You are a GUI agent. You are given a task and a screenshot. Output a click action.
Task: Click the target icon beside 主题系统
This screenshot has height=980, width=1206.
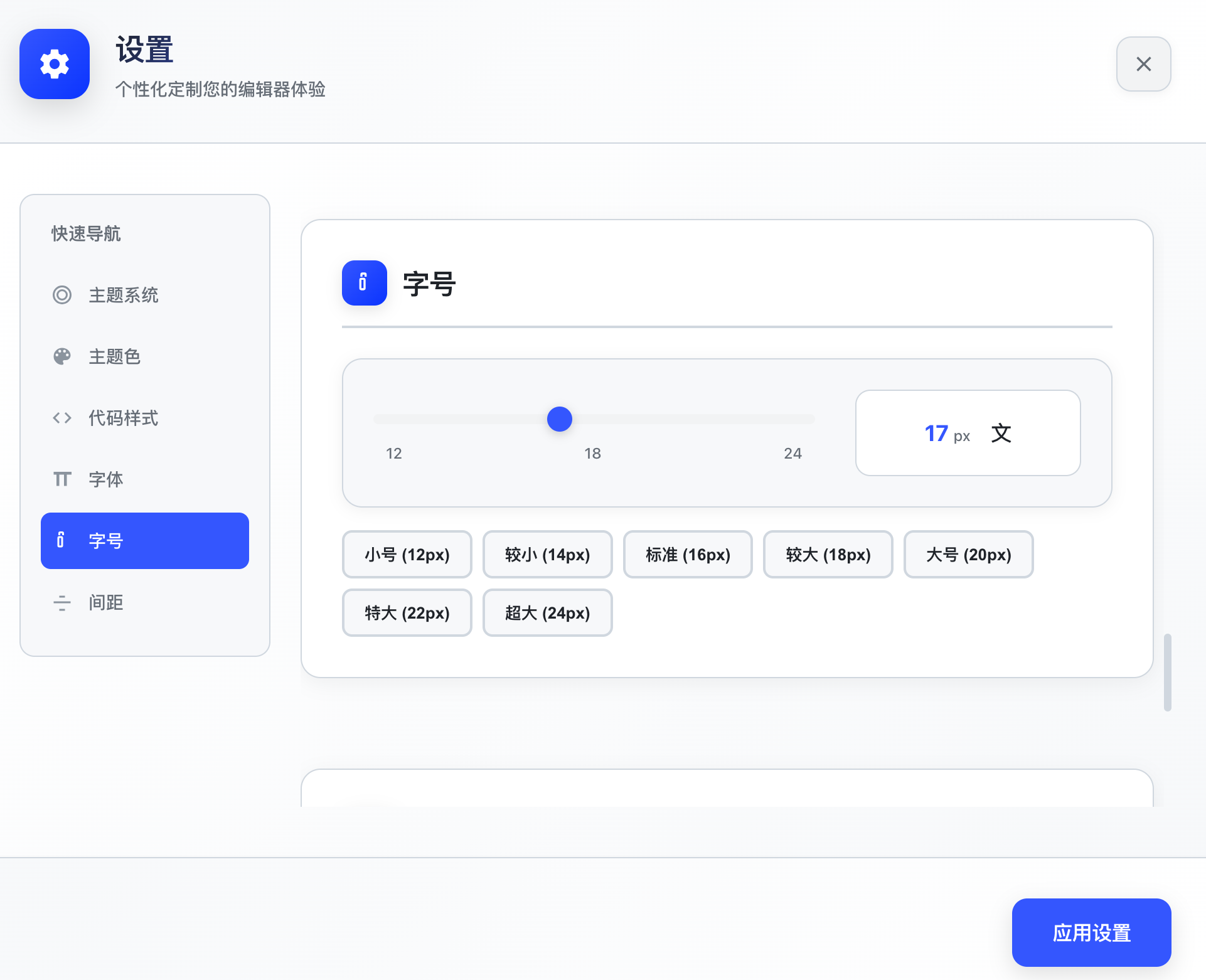(x=62, y=295)
